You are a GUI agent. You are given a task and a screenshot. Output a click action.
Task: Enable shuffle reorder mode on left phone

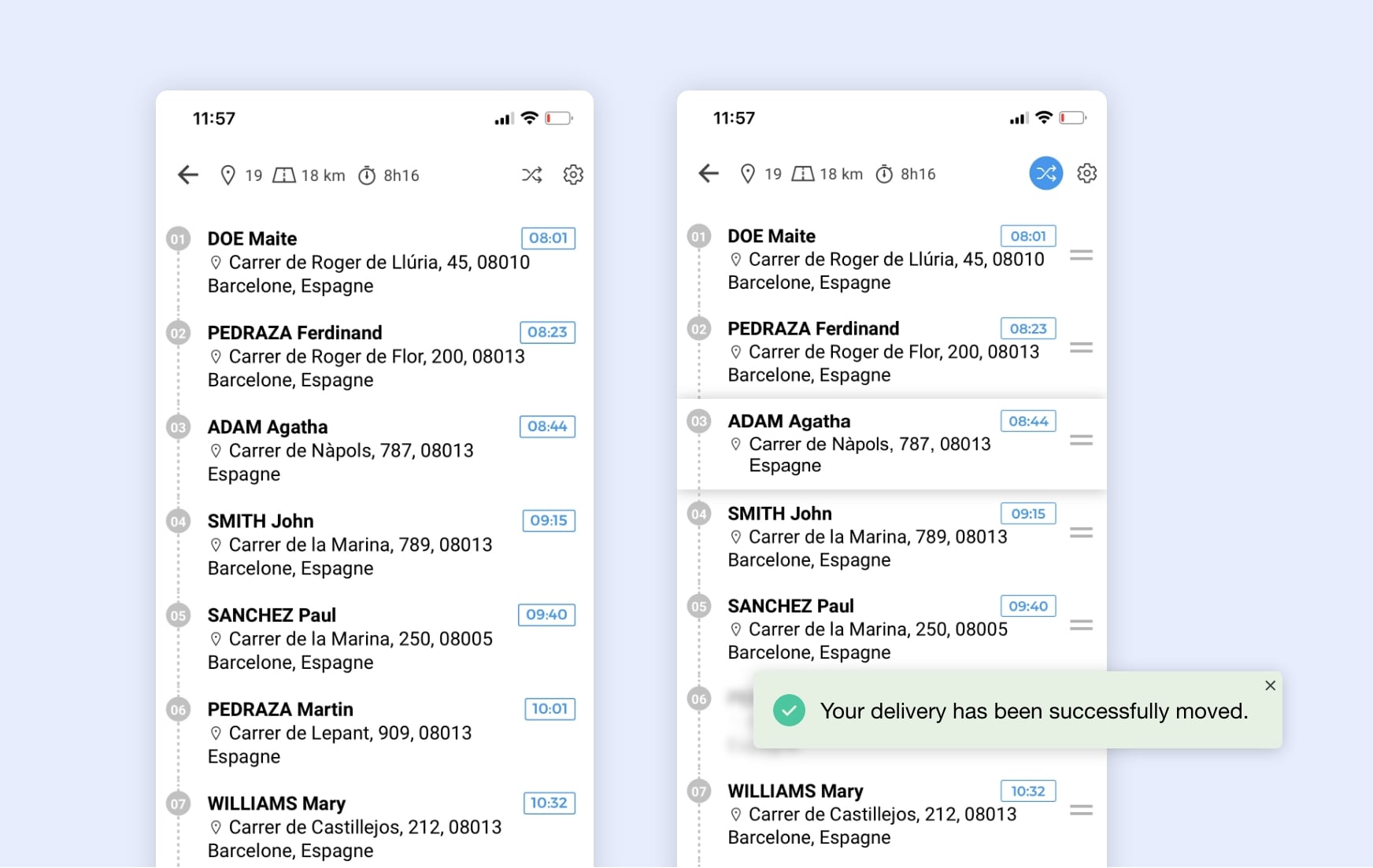click(532, 175)
